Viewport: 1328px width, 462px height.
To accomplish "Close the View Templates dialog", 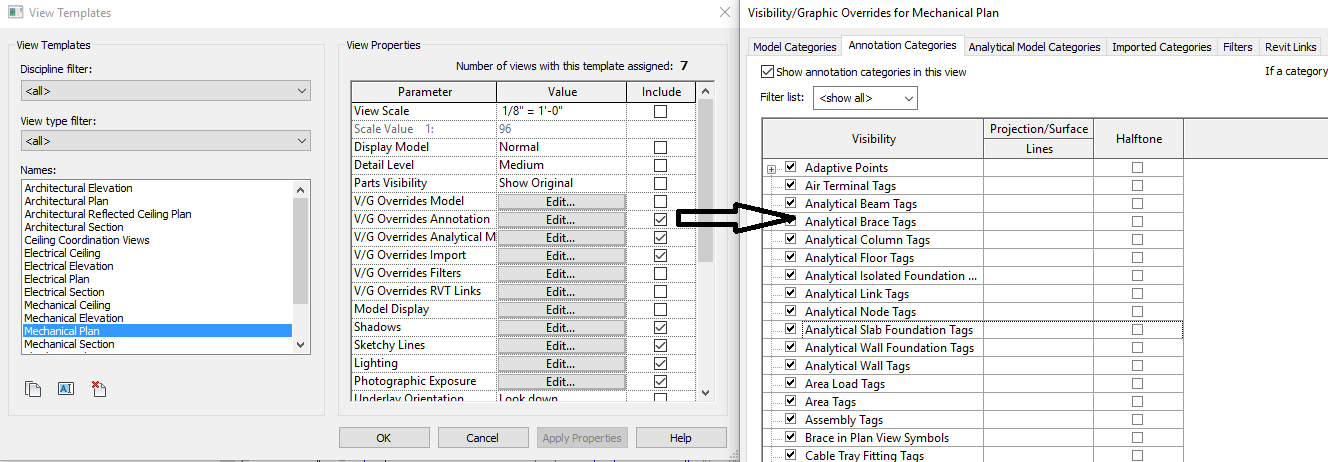I will (x=725, y=13).
